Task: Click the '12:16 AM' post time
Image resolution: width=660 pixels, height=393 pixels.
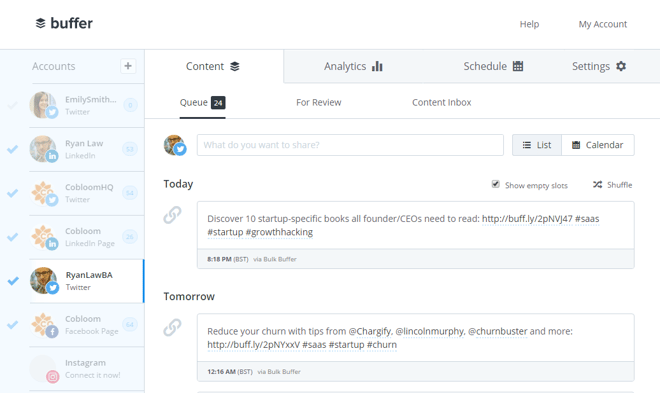Action: click(221, 372)
